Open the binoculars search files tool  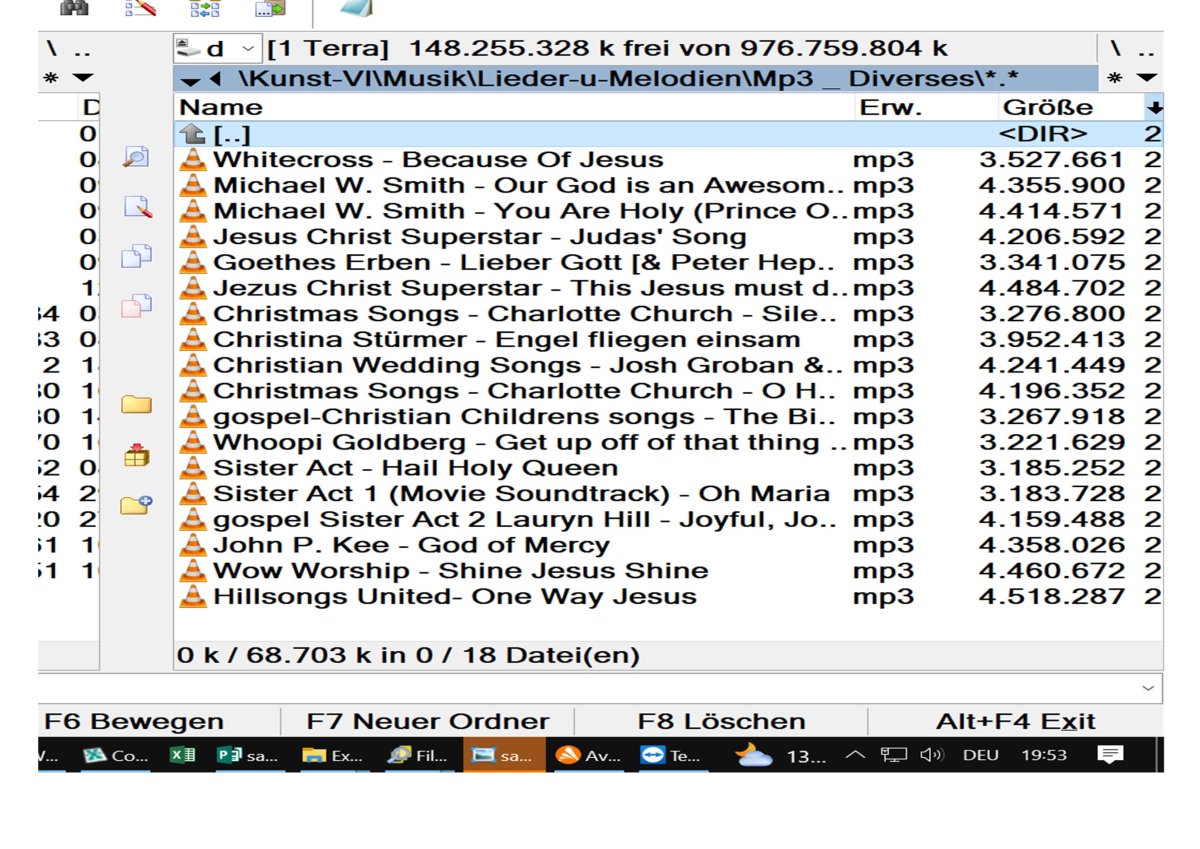pos(74,7)
